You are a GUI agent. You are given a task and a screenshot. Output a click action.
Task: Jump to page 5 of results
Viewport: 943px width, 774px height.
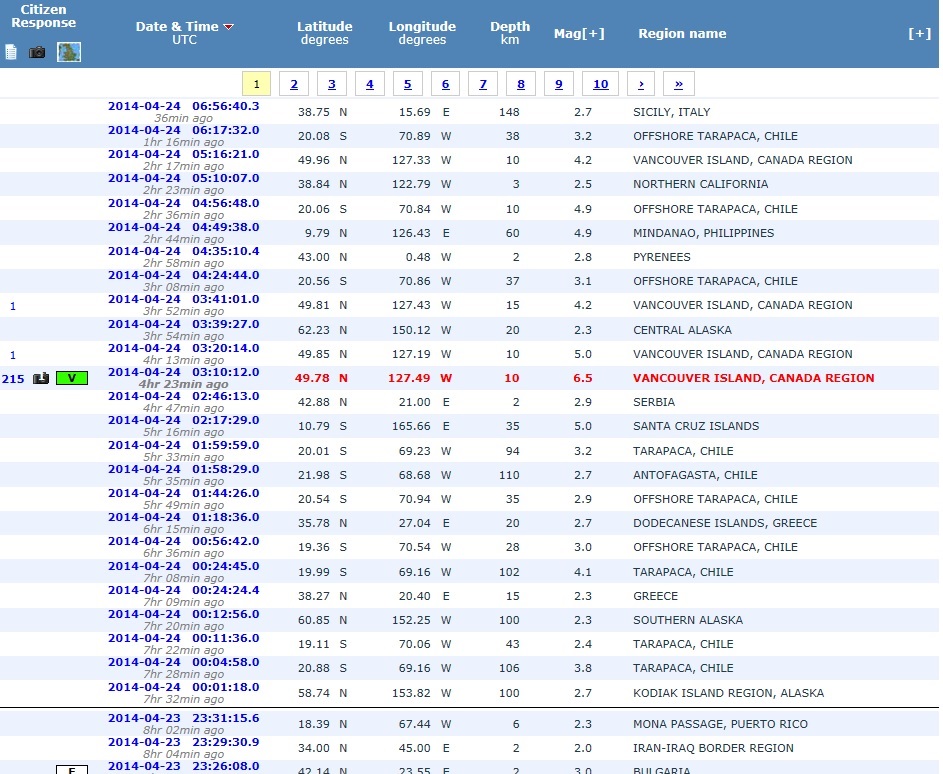tap(407, 84)
